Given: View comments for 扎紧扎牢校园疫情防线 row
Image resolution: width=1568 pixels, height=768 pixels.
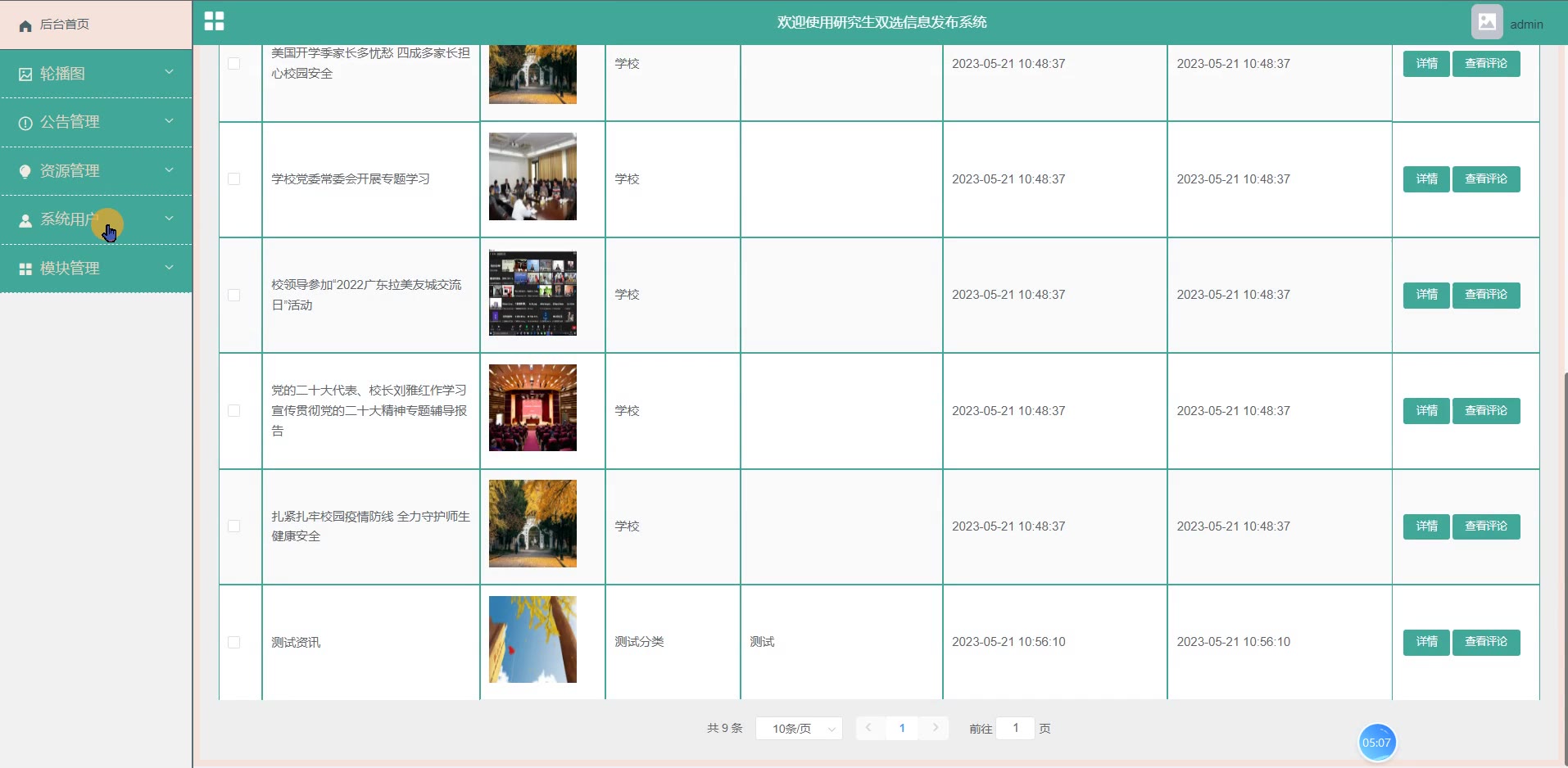Looking at the screenshot, I should (1486, 526).
